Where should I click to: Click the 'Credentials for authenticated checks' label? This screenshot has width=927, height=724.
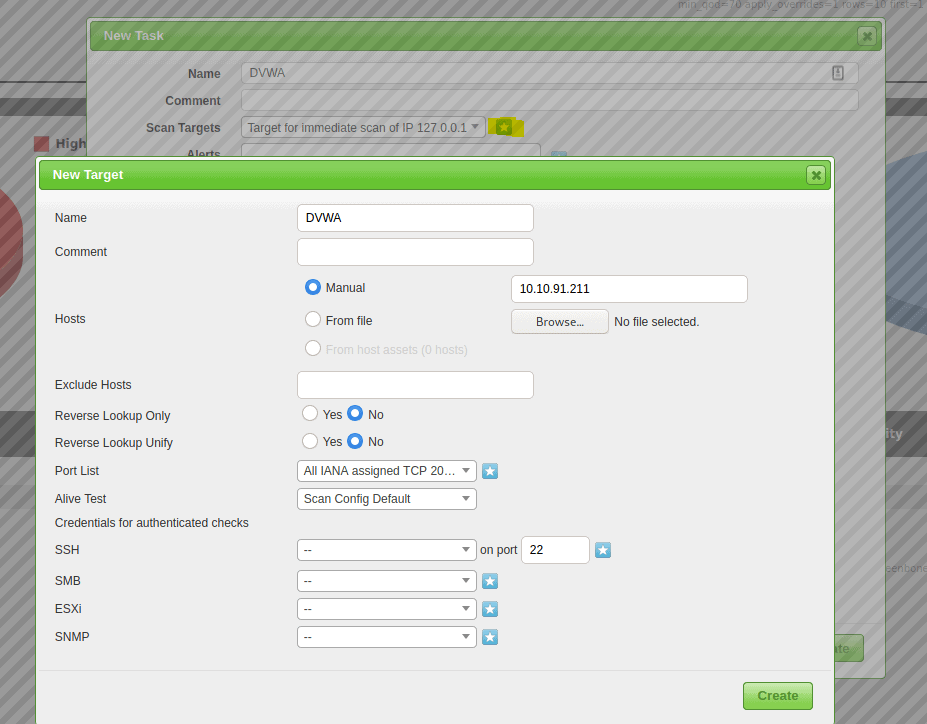click(x=151, y=523)
